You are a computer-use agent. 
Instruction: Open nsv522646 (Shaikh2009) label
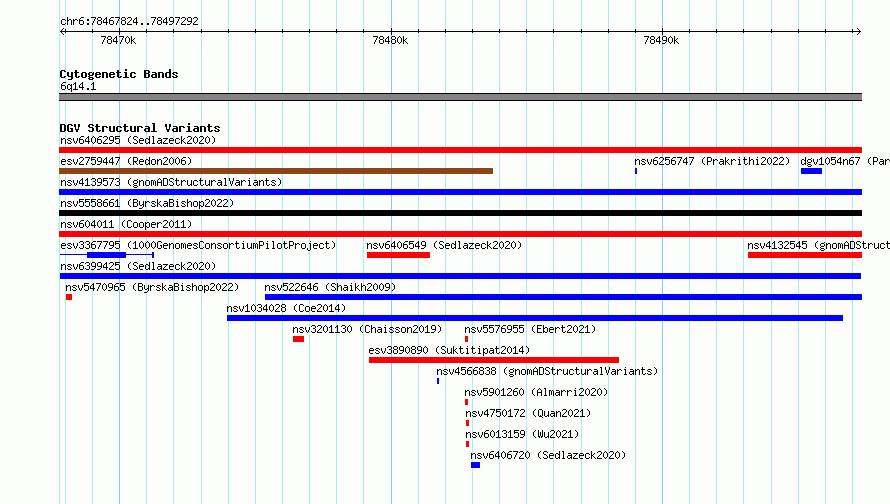[x=330, y=287]
